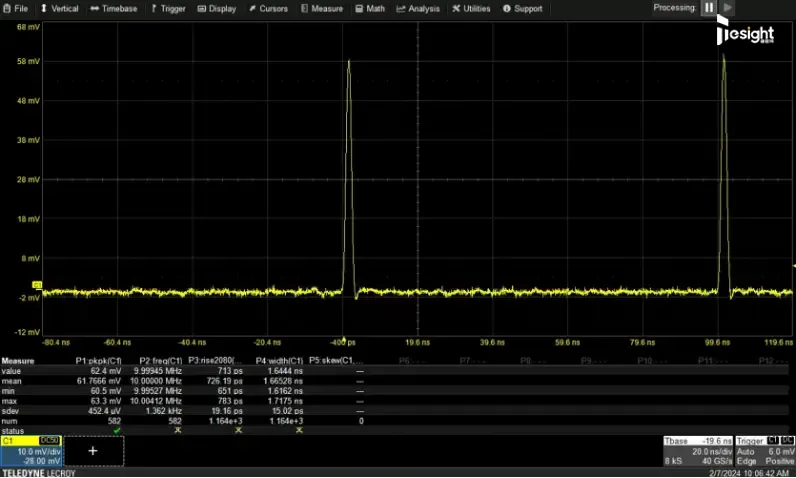The width and height of the screenshot is (796, 478).
Task: Click the empty P6 measurement slot
Action: (x=411, y=361)
